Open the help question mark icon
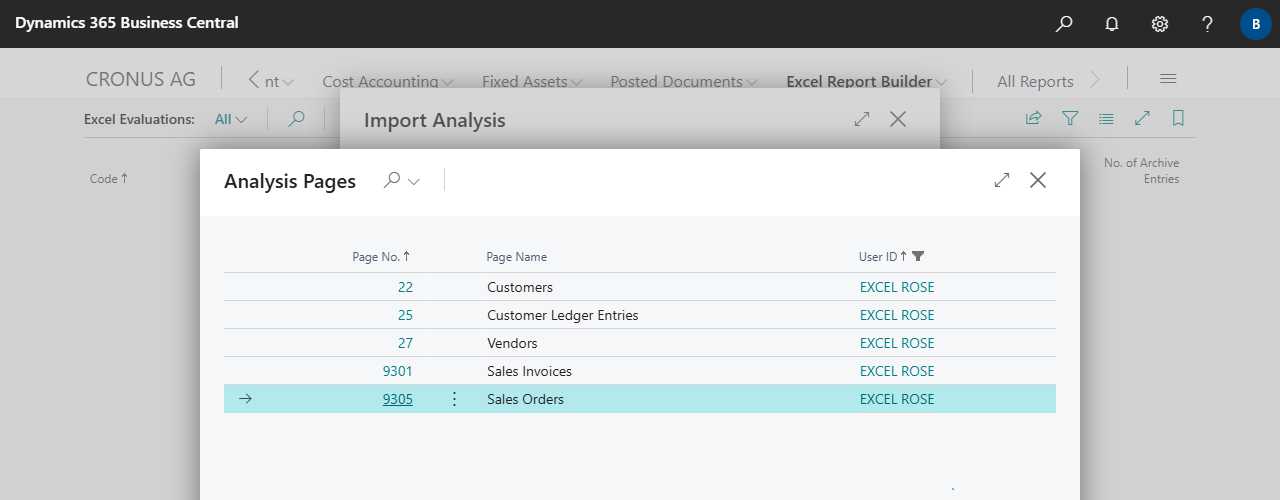 (x=1208, y=23)
